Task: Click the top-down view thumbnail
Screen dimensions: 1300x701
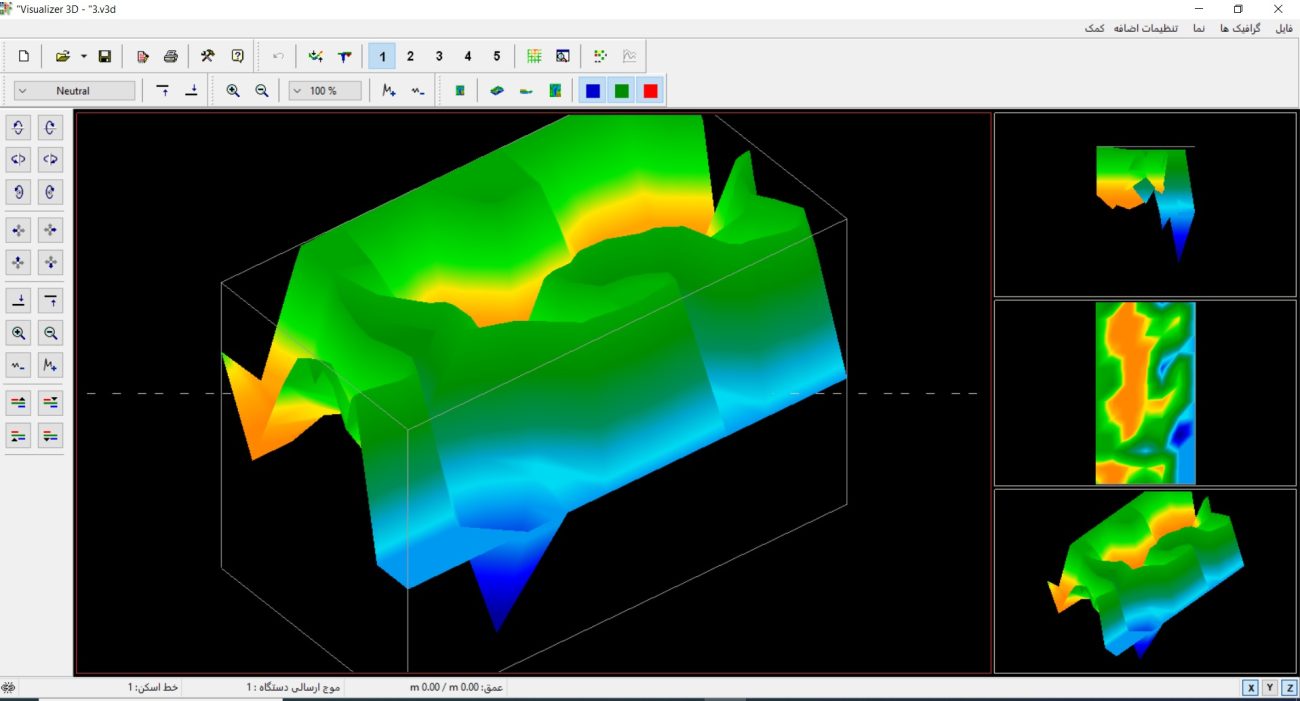Action: pos(1145,393)
